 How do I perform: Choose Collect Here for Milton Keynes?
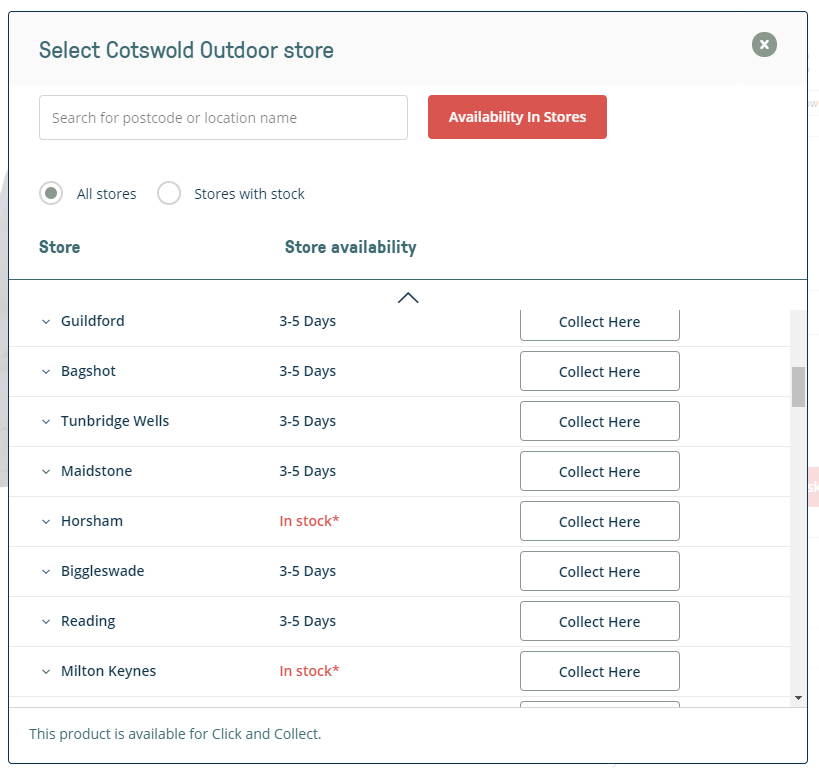[599, 671]
